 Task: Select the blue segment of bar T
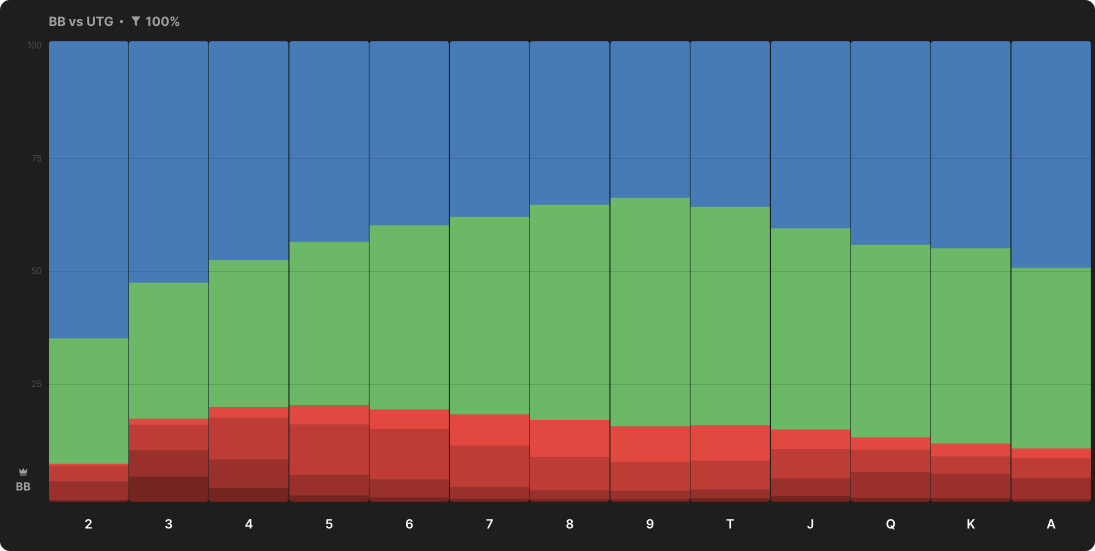[x=730, y=124]
